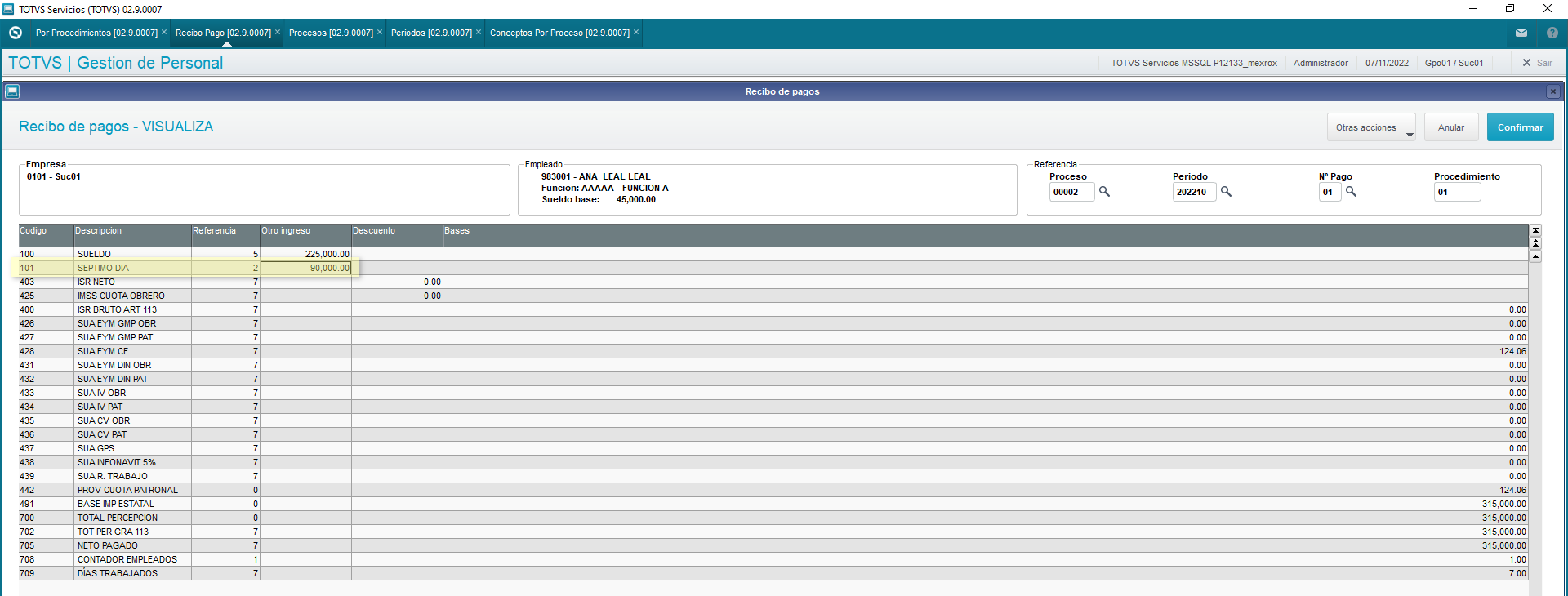This screenshot has width=1568, height=596.
Task: Select the SUA CV OBR row
Action: [x=773, y=420]
